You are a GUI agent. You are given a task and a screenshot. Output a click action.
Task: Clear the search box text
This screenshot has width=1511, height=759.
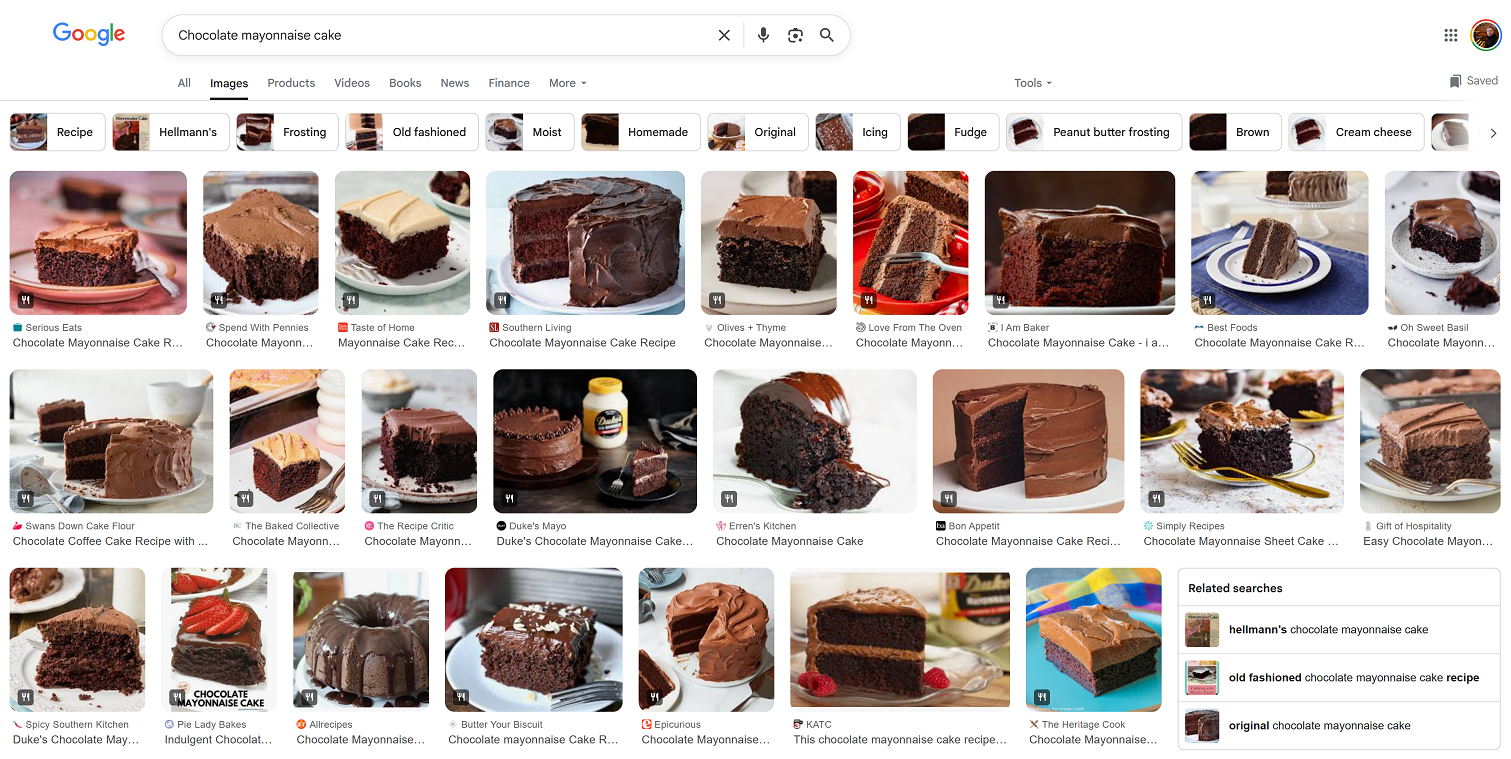724,35
